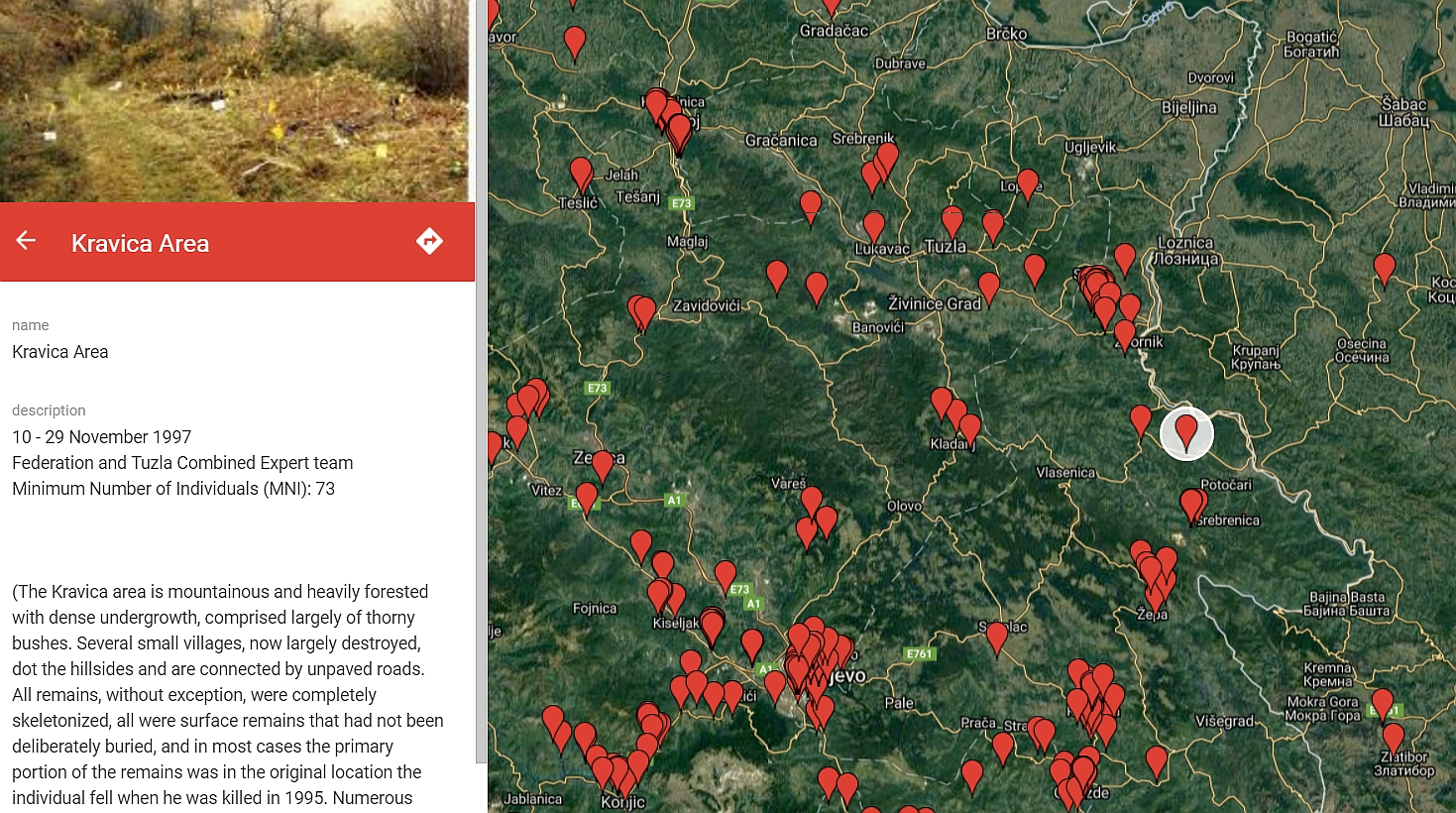Click the pin above Živinice Grad label
Screen dimensions: 1456x813
tap(988, 288)
